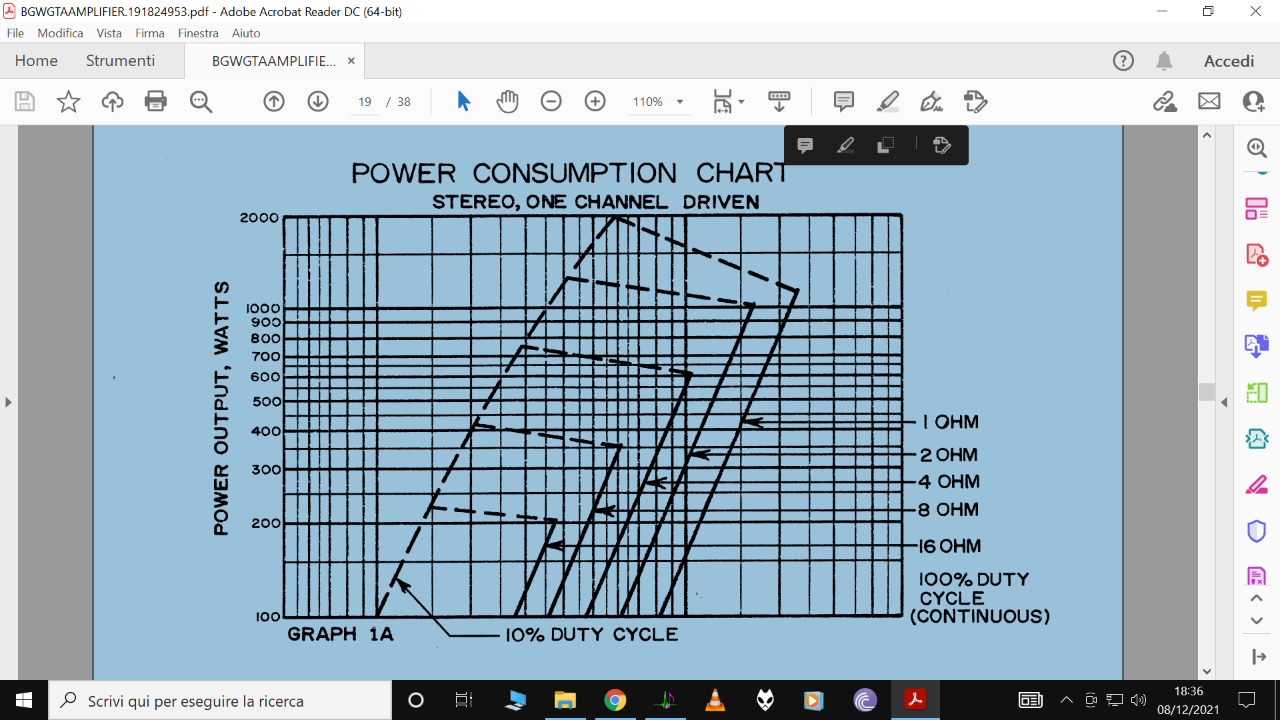1280x720 pixels.
Task: Open the Modifica menu
Action: [61, 33]
